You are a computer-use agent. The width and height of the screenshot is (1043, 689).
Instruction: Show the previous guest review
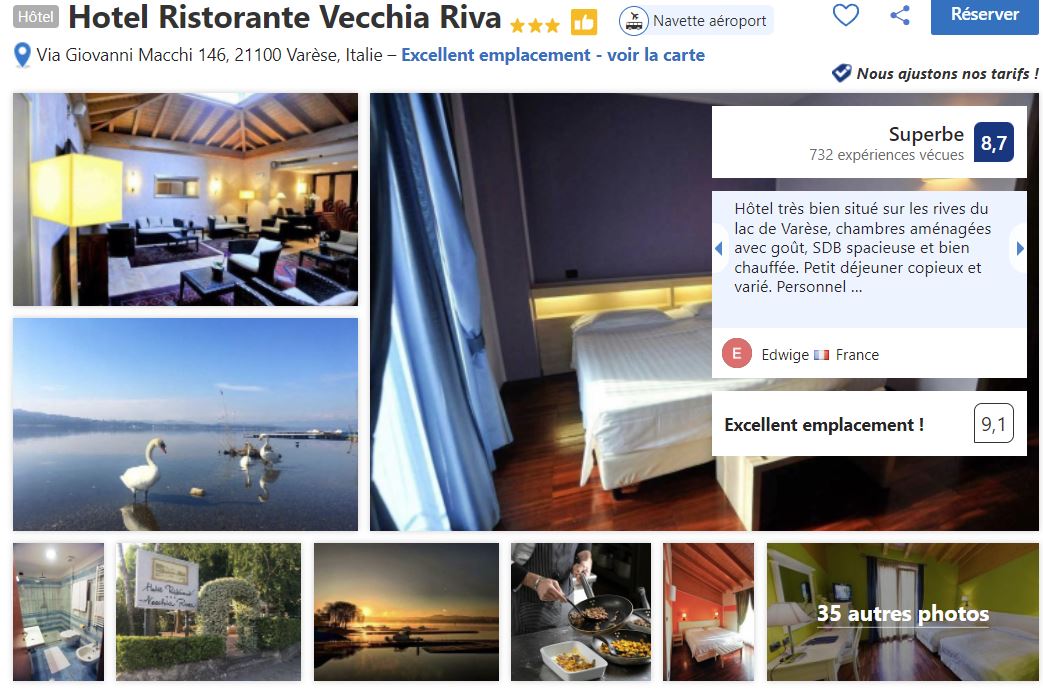[x=719, y=248]
